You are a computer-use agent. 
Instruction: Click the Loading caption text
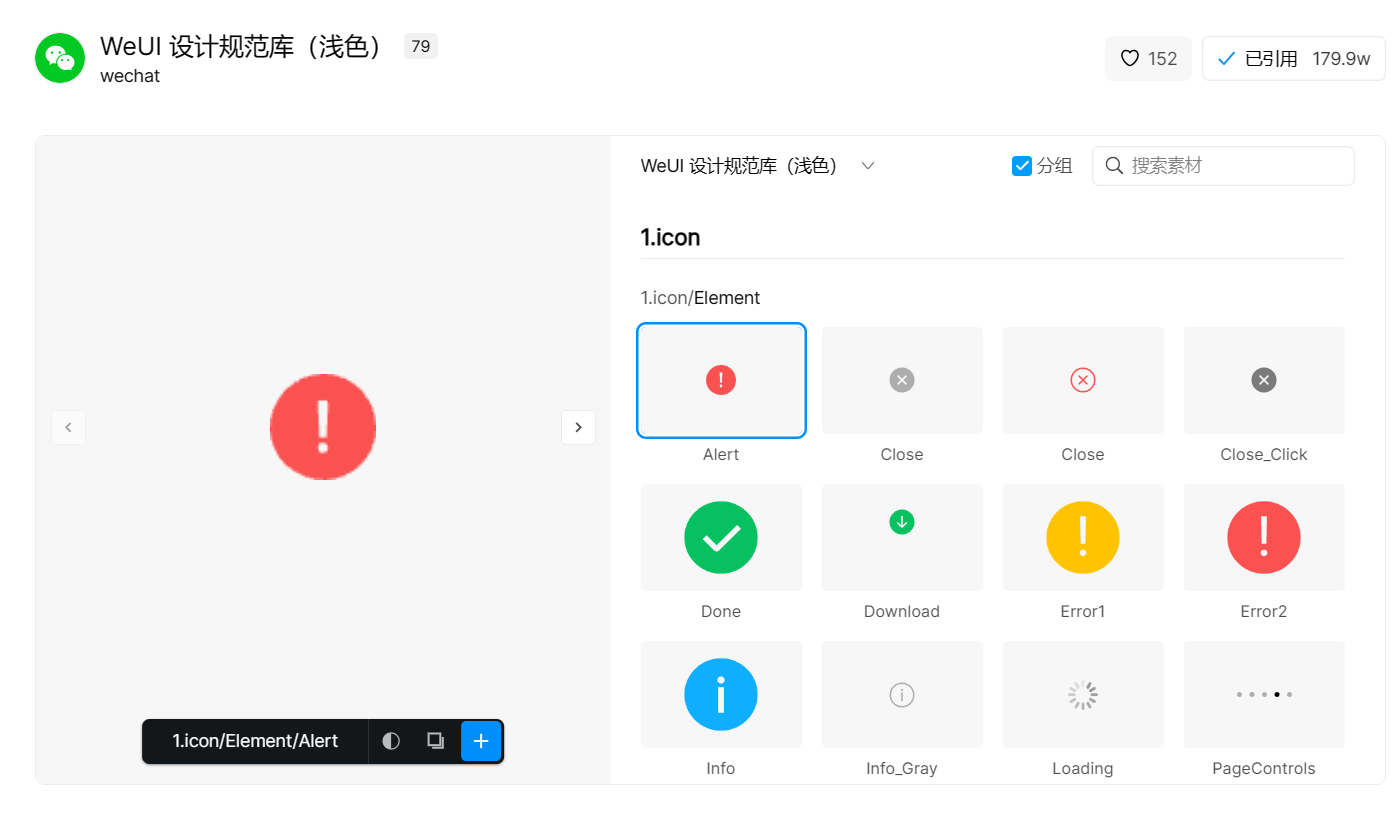click(x=1083, y=769)
